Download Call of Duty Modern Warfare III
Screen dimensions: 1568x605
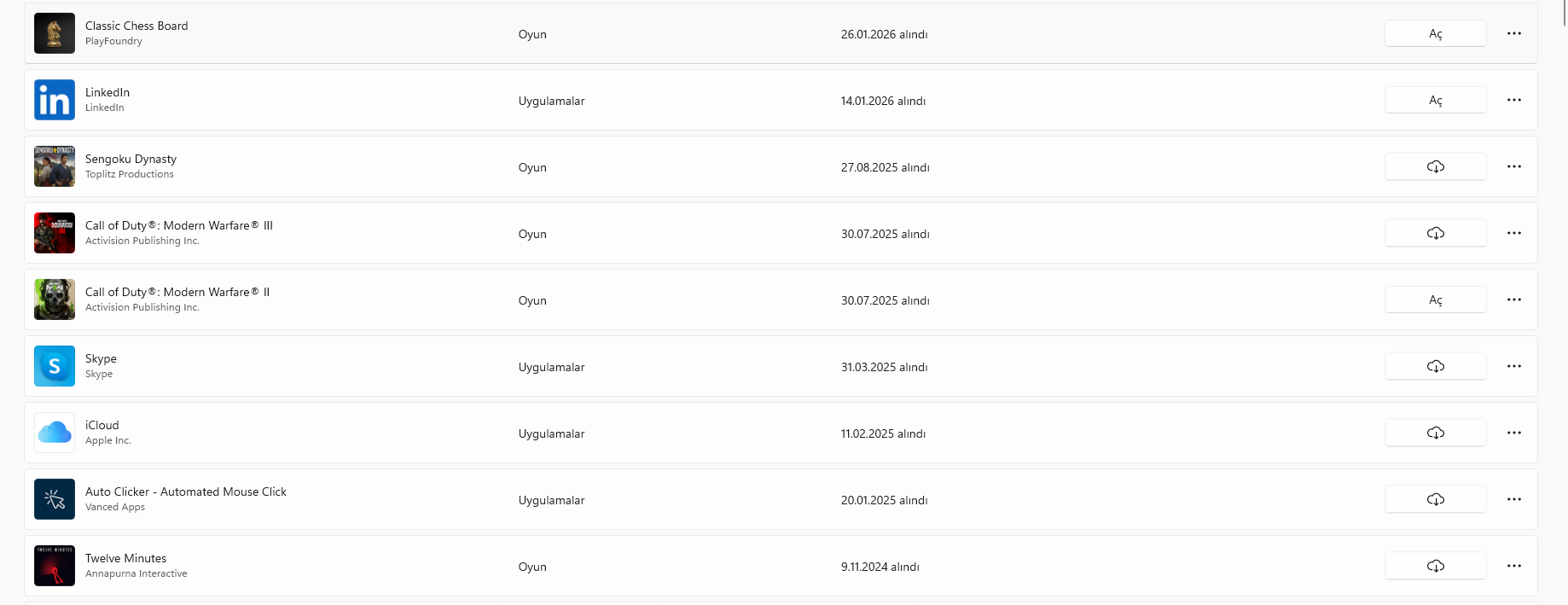1436,233
